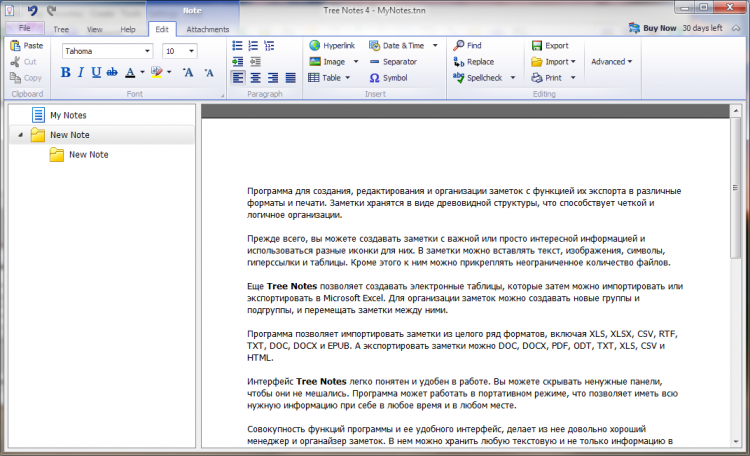Toggle Strikethrough formatting
This screenshot has height=456, width=750.
point(112,72)
